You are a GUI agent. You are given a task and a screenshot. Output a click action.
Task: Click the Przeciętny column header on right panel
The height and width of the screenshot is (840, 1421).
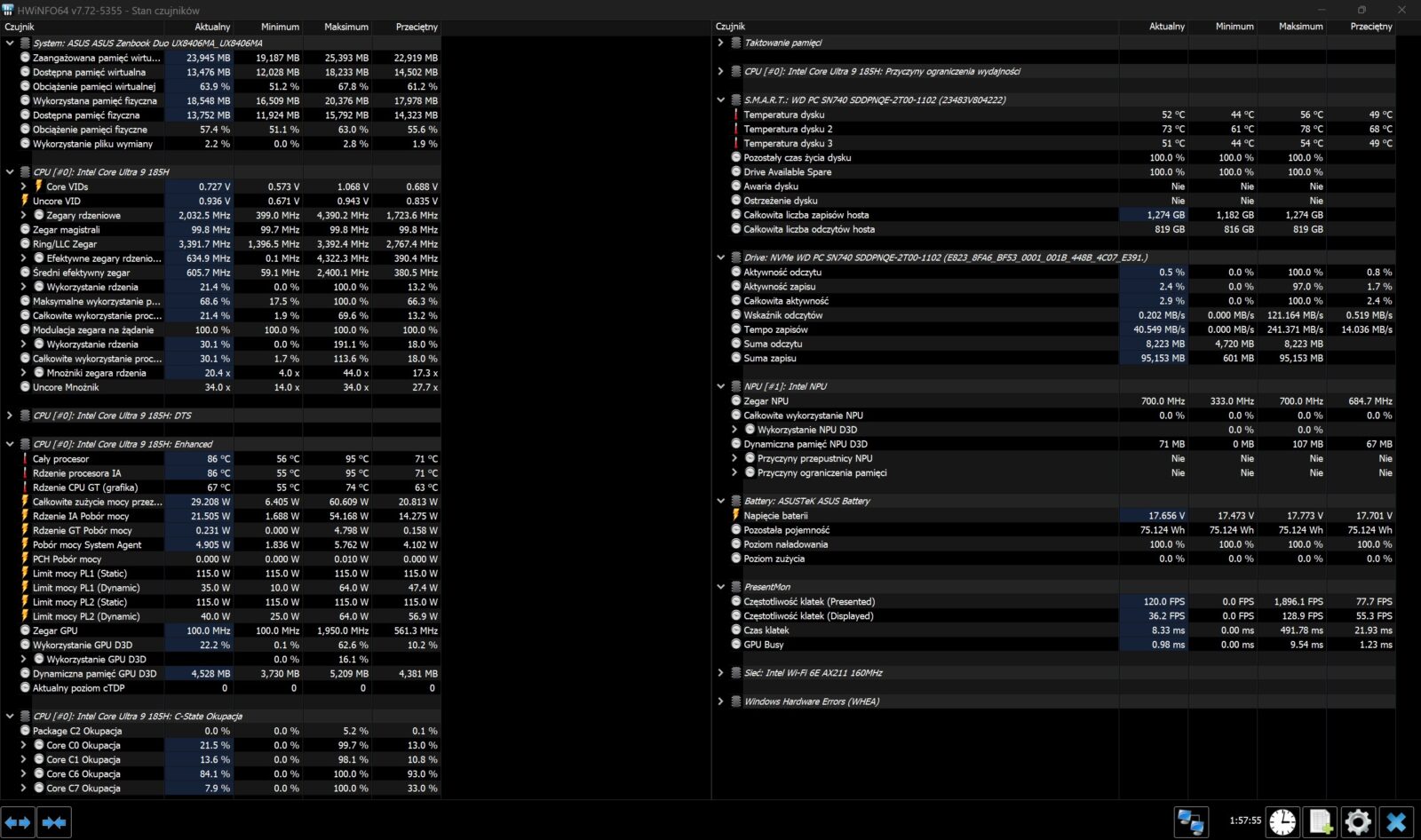click(1370, 27)
